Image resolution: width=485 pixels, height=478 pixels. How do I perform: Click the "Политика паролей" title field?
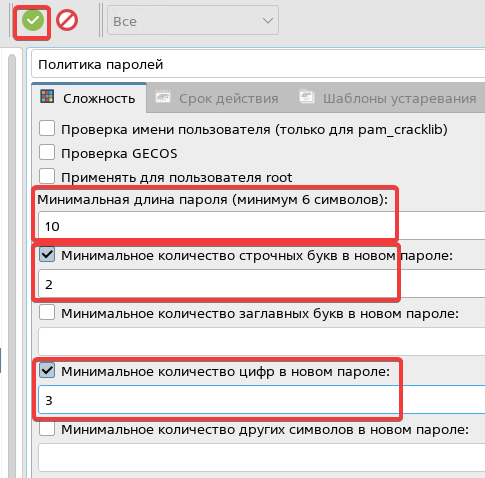[x=258, y=64]
